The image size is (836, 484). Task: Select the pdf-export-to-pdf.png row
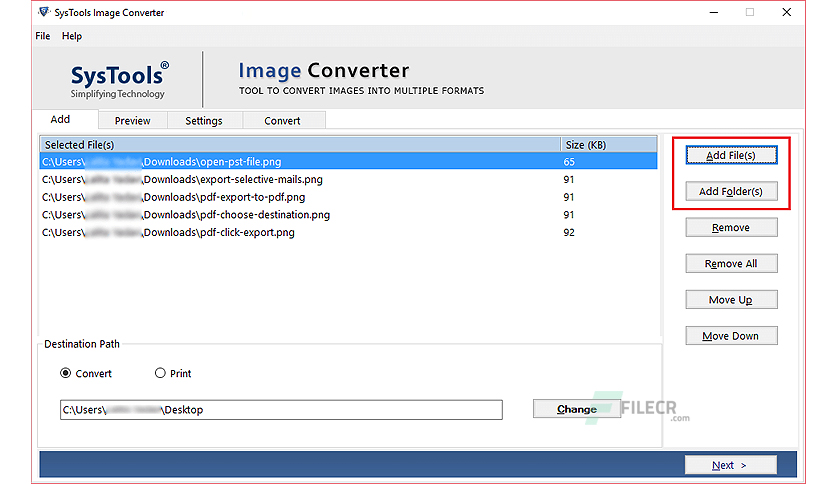(348, 197)
